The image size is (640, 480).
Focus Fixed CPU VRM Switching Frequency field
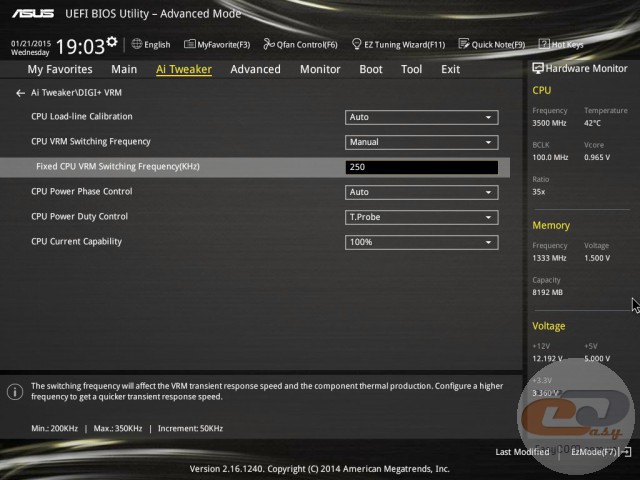click(422, 167)
